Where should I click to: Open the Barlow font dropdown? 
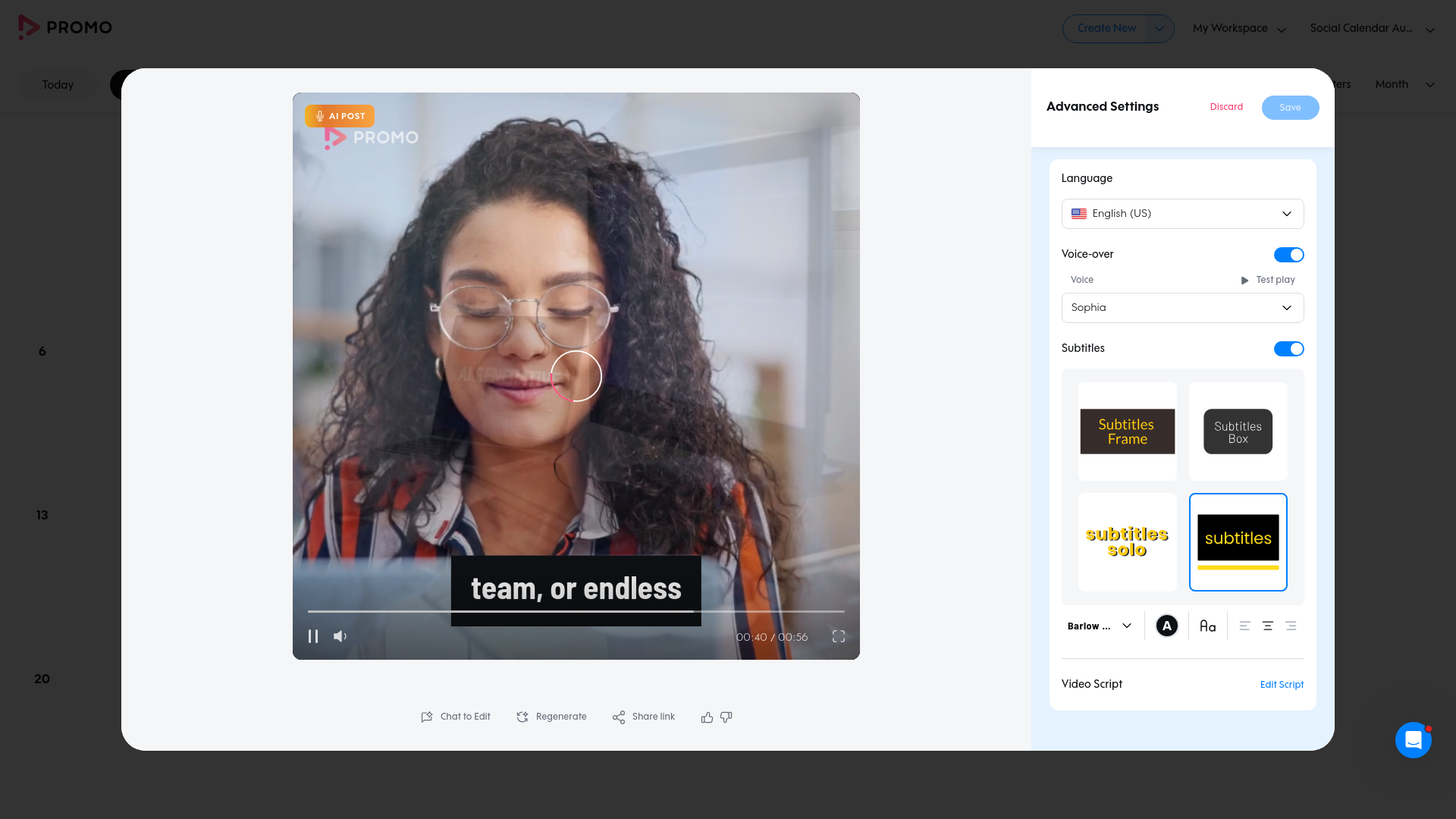(x=1100, y=626)
